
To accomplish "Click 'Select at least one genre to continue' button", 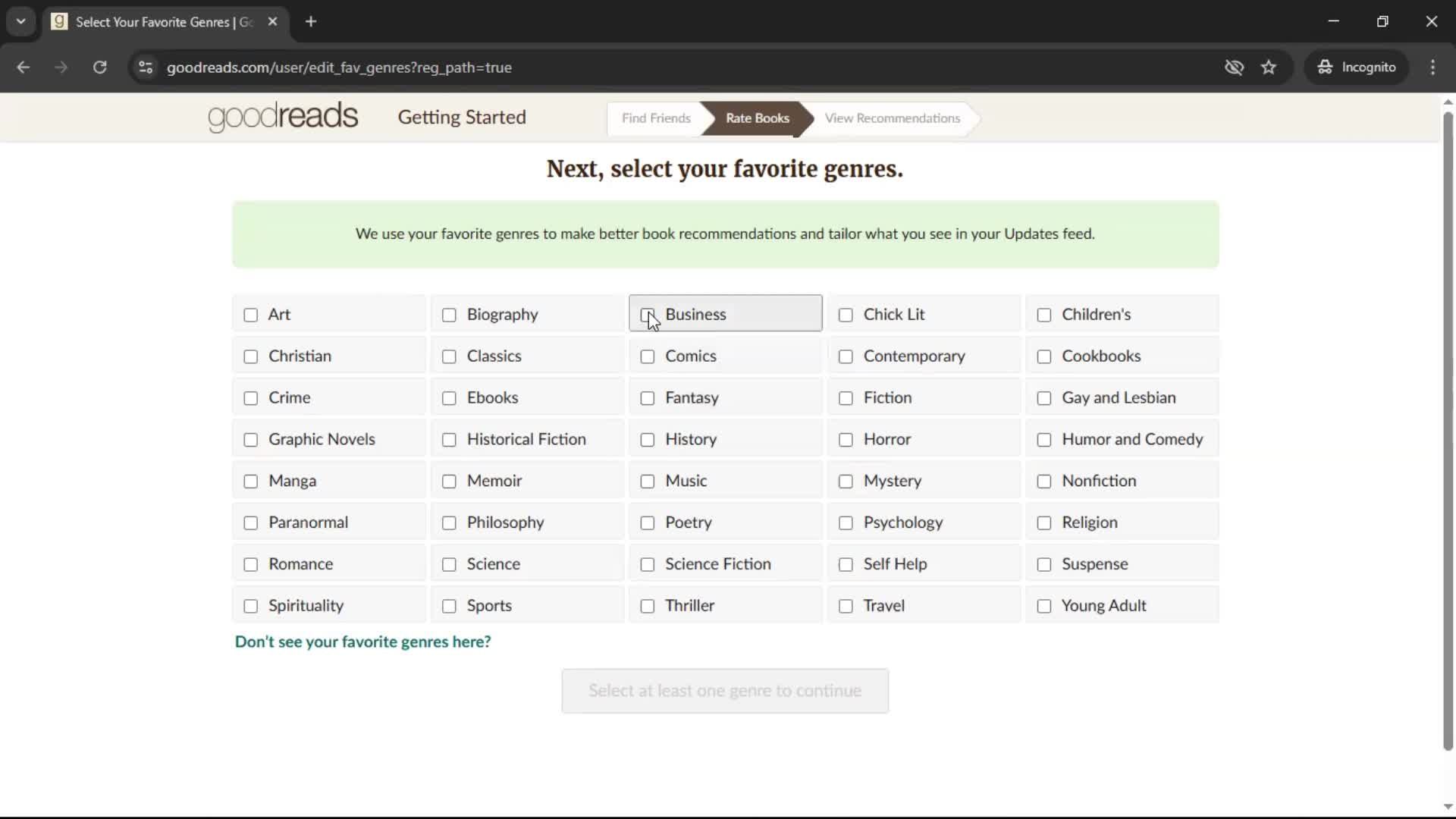I will click(725, 691).
